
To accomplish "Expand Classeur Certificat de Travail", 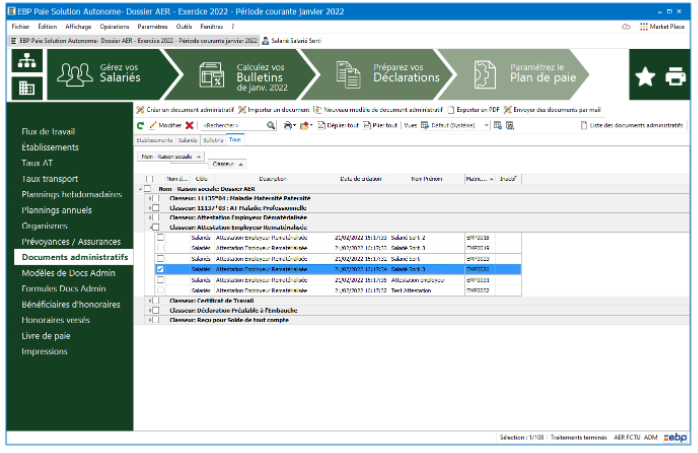I will tap(150, 301).
